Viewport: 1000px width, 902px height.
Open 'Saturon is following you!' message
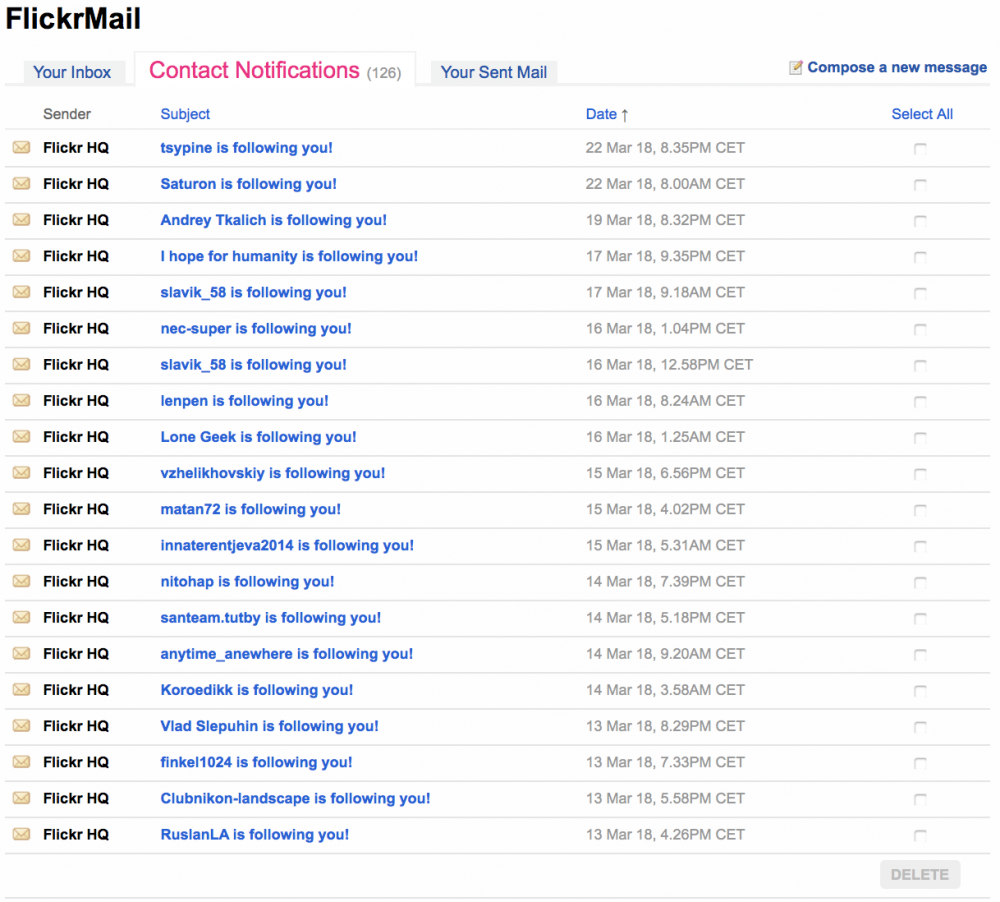click(x=248, y=184)
